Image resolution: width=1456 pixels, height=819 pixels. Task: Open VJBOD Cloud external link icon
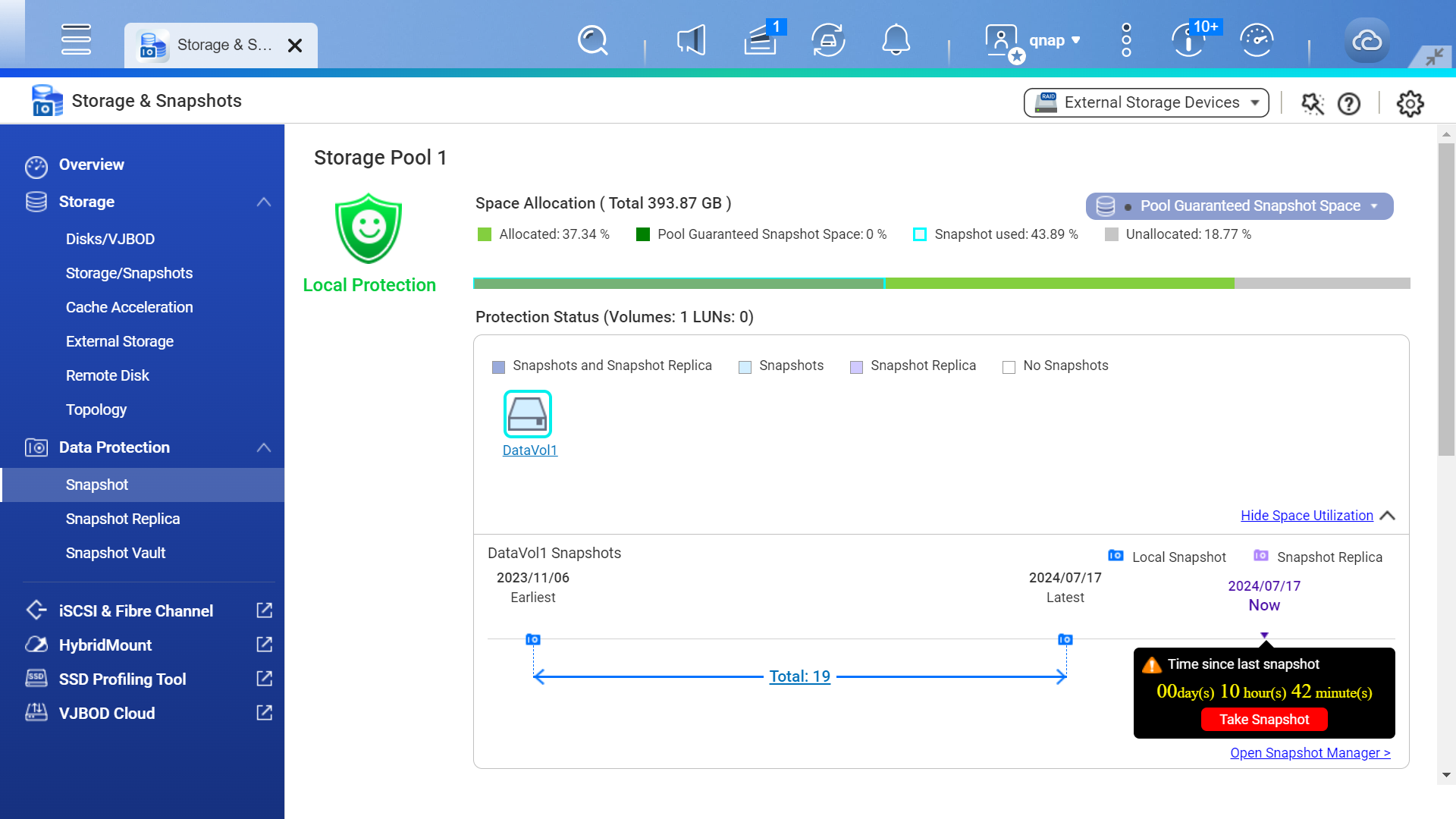(x=265, y=713)
